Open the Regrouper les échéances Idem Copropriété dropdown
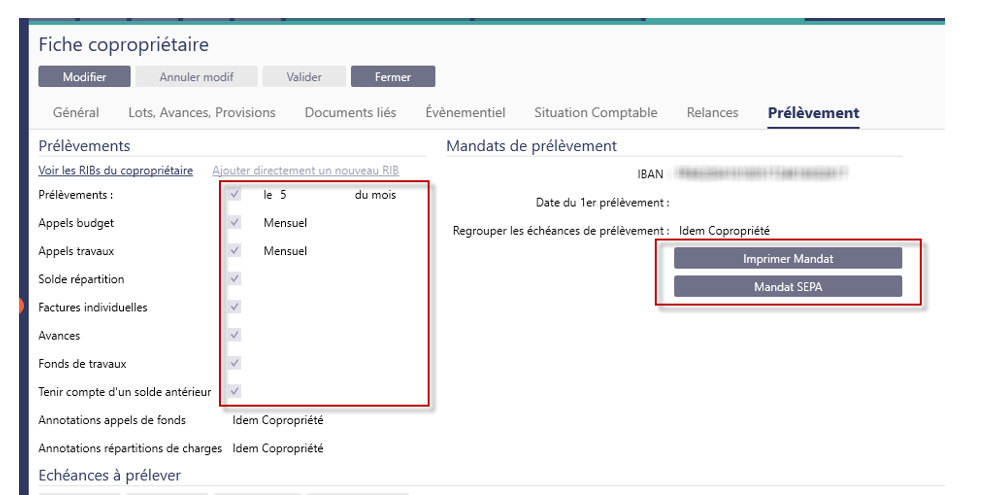The width and height of the screenshot is (988, 495). point(724,231)
